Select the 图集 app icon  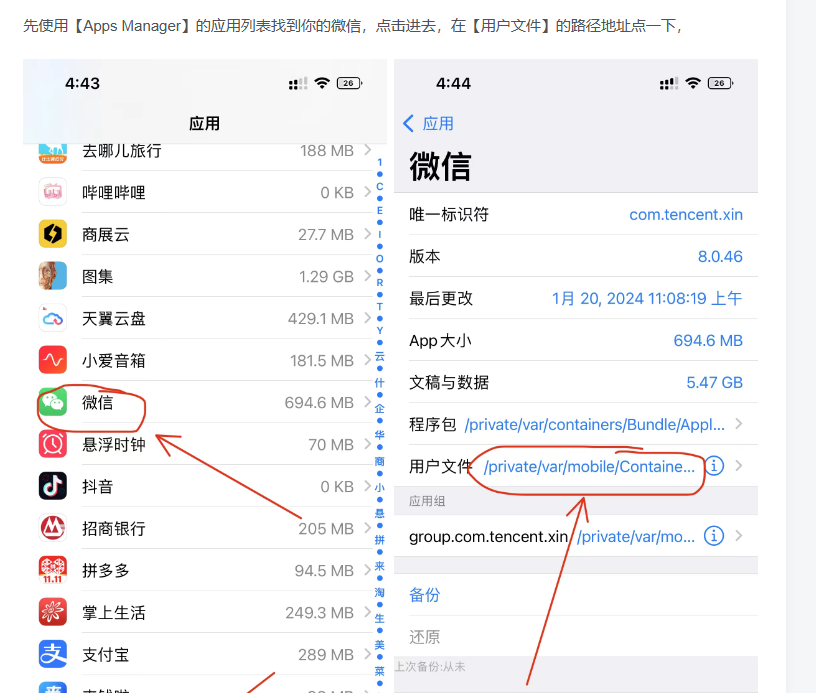click(x=52, y=276)
